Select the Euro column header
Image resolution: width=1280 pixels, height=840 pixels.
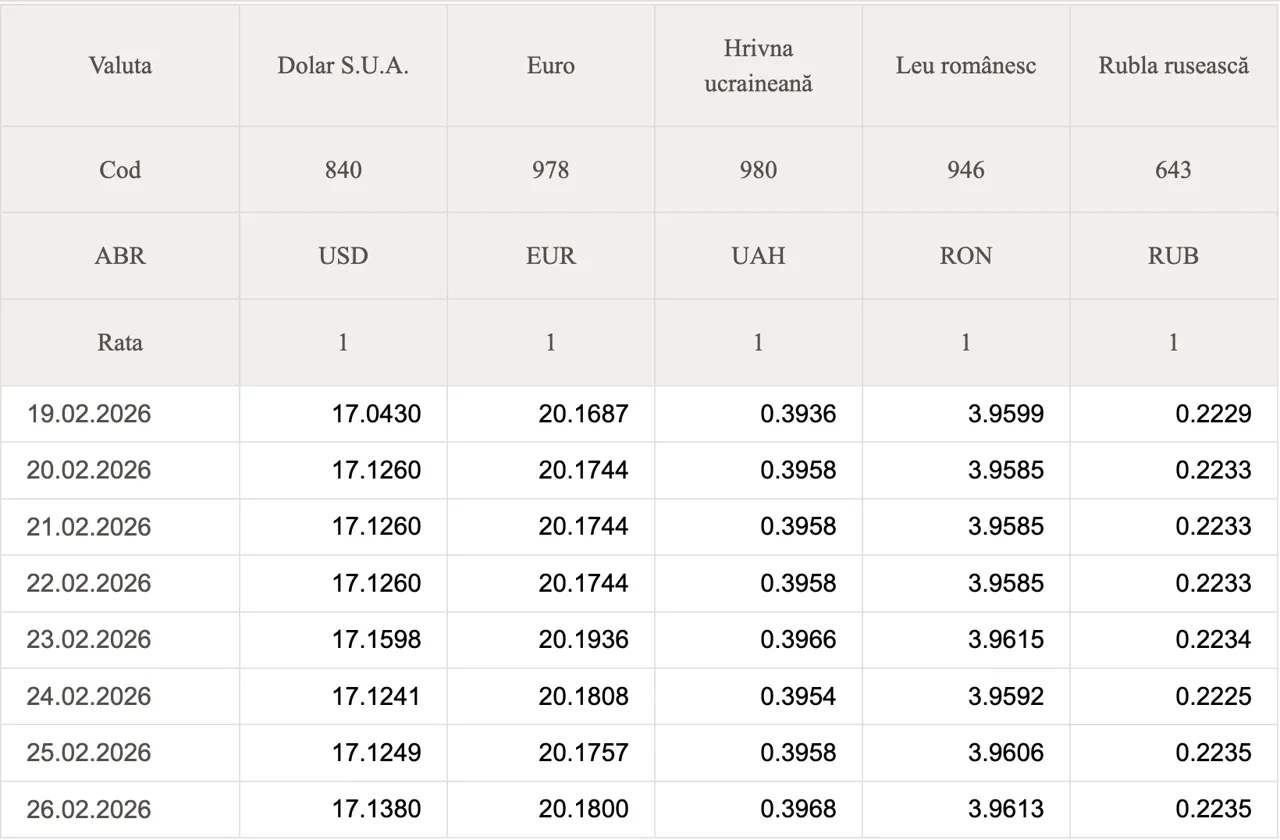(550, 66)
